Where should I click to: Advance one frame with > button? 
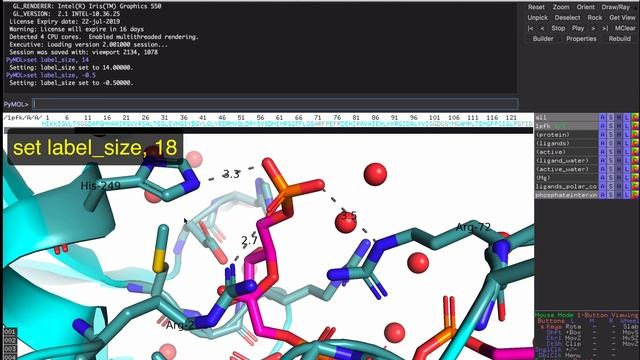593,28
